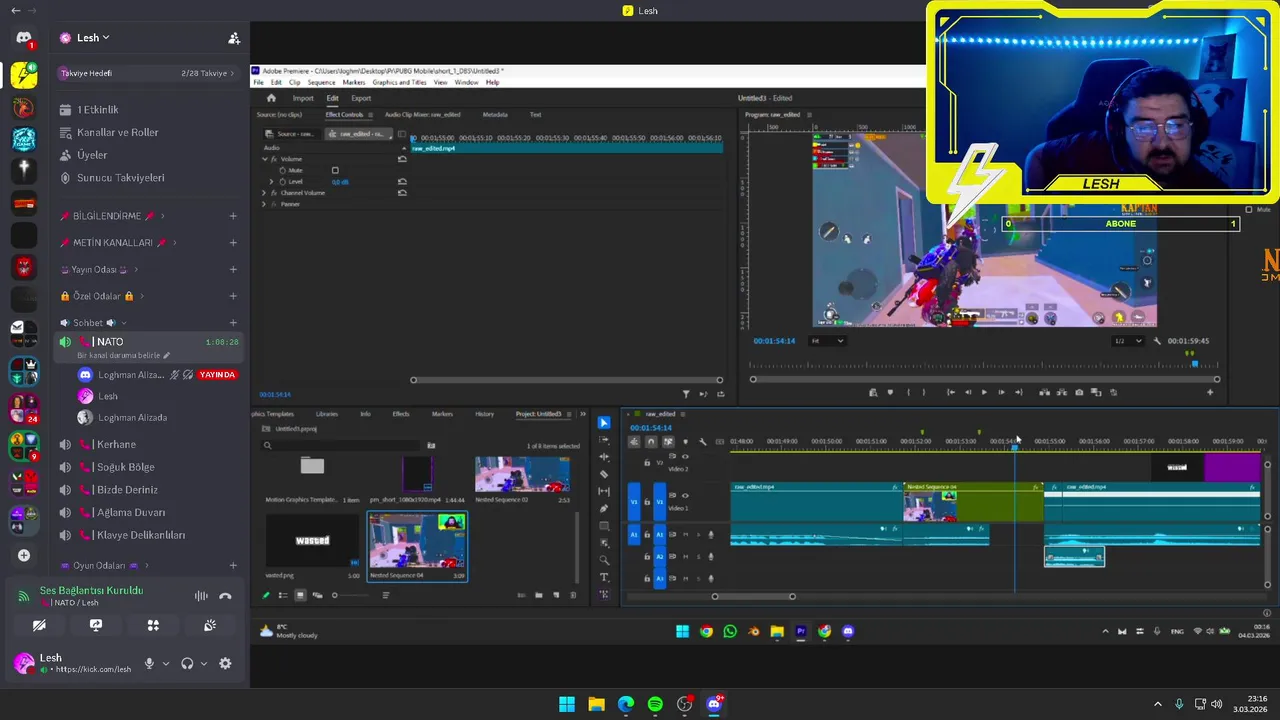Open Discord user settings gear
Viewport: 1280px width, 720px height.
[x=225, y=663]
